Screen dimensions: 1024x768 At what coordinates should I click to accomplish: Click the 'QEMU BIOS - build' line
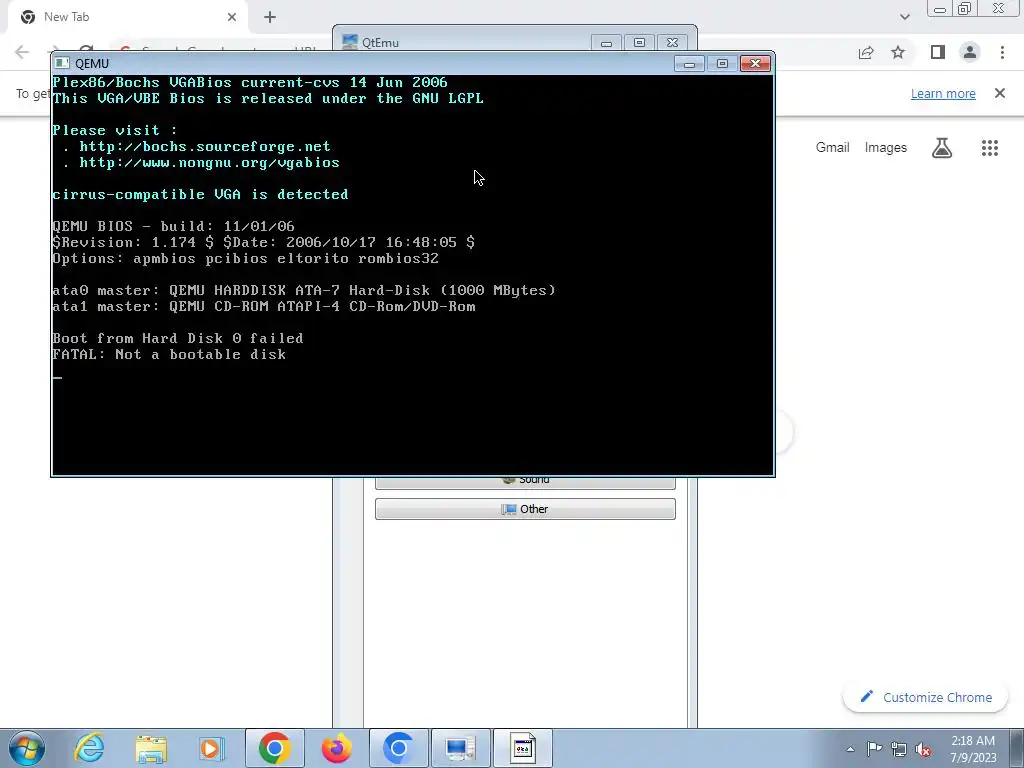(173, 226)
